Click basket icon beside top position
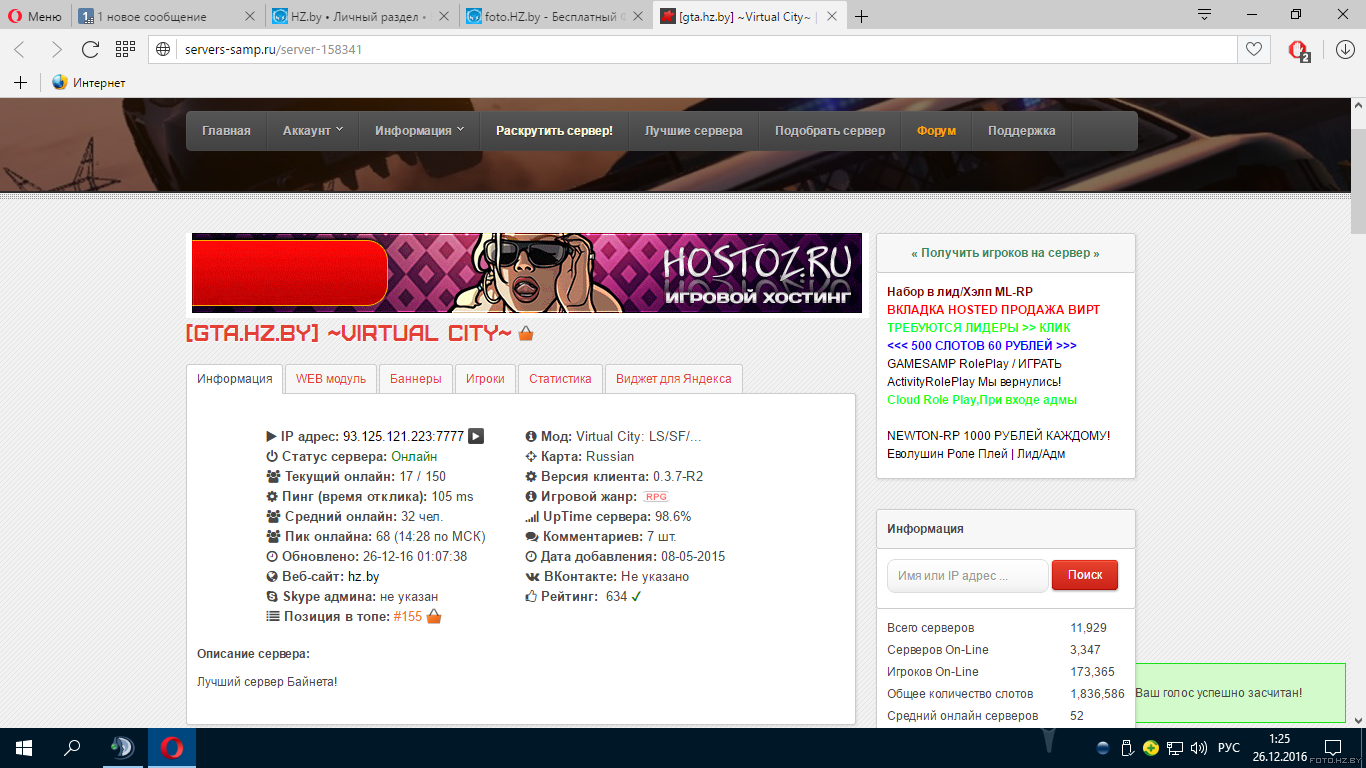The width and height of the screenshot is (1366, 768). pos(434,616)
